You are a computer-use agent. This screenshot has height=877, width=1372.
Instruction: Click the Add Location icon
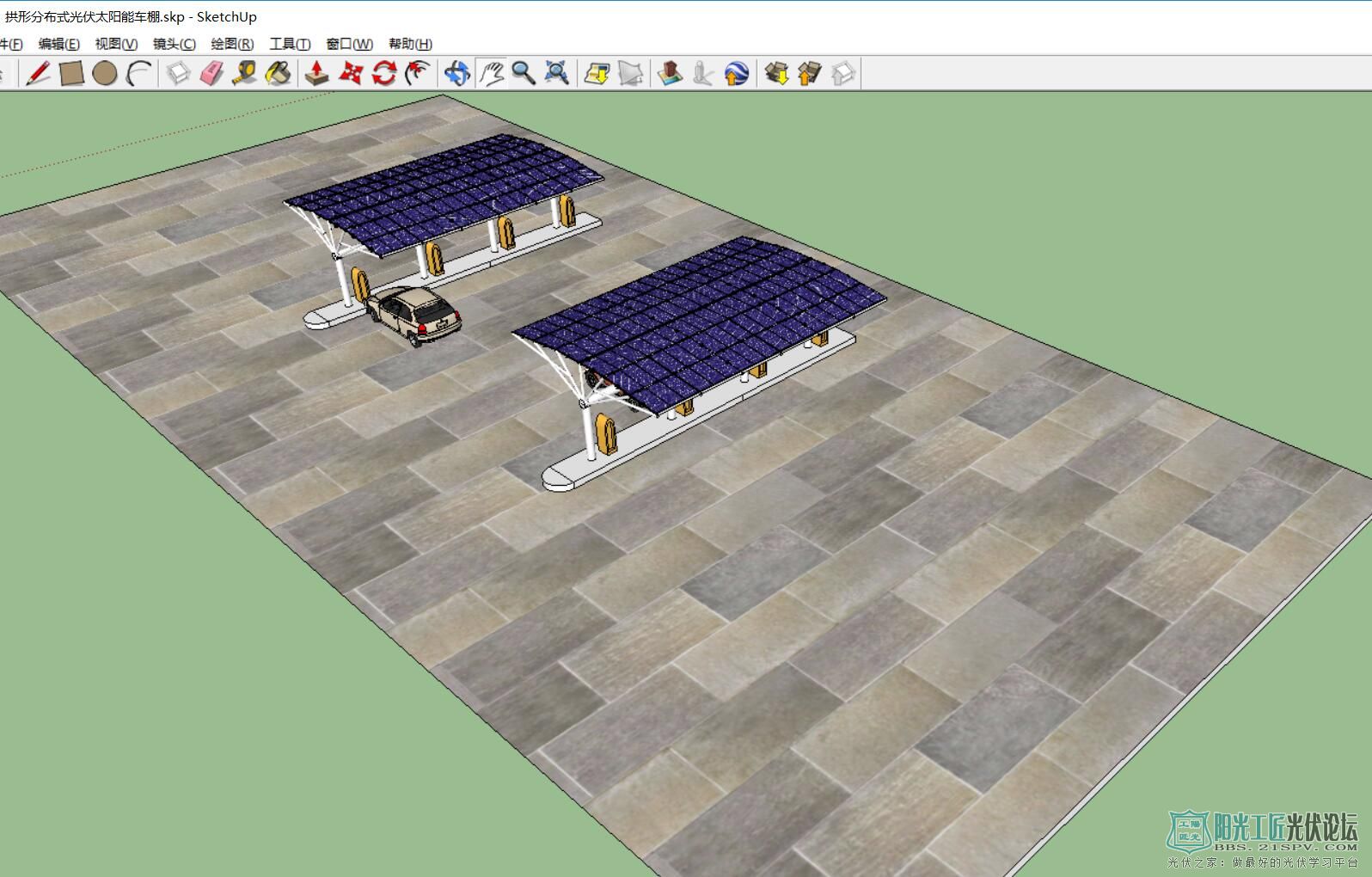click(x=597, y=73)
